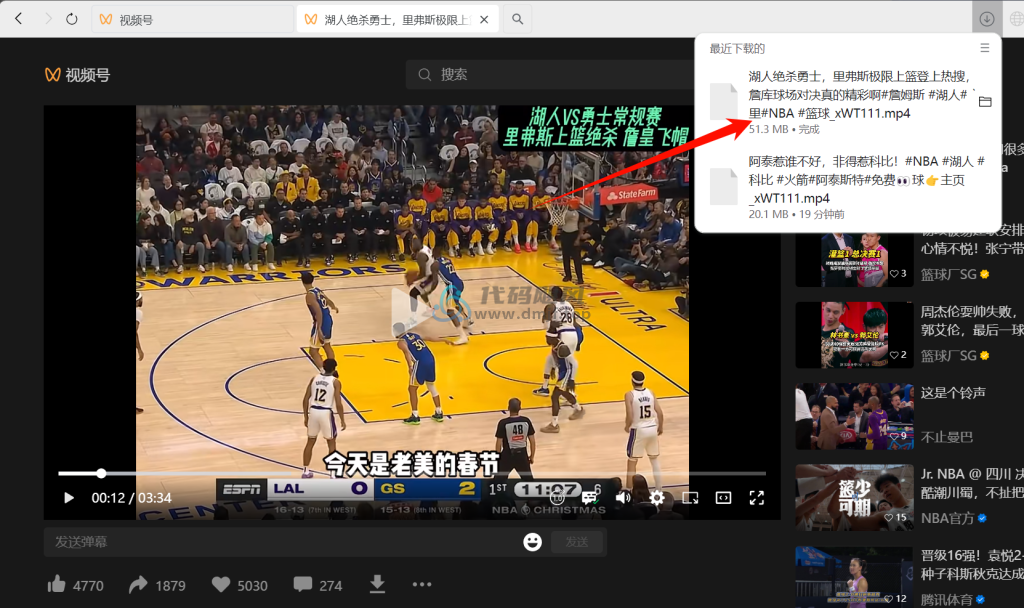Toggle the danmaku comments icon in player
Image resolution: width=1024 pixels, height=608 pixels.
click(x=590, y=498)
